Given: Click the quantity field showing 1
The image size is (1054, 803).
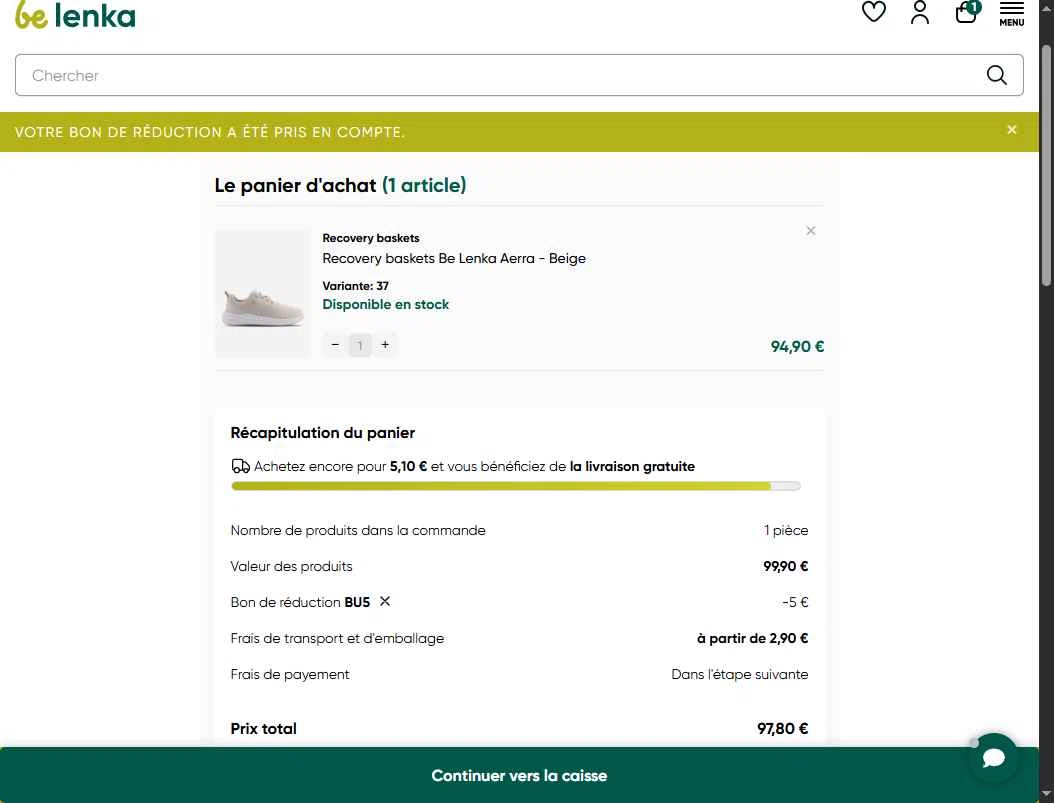Looking at the screenshot, I should tap(360, 345).
